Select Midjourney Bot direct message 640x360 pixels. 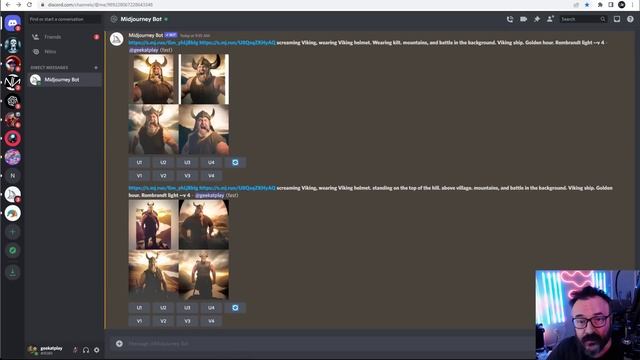[x=64, y=80]
